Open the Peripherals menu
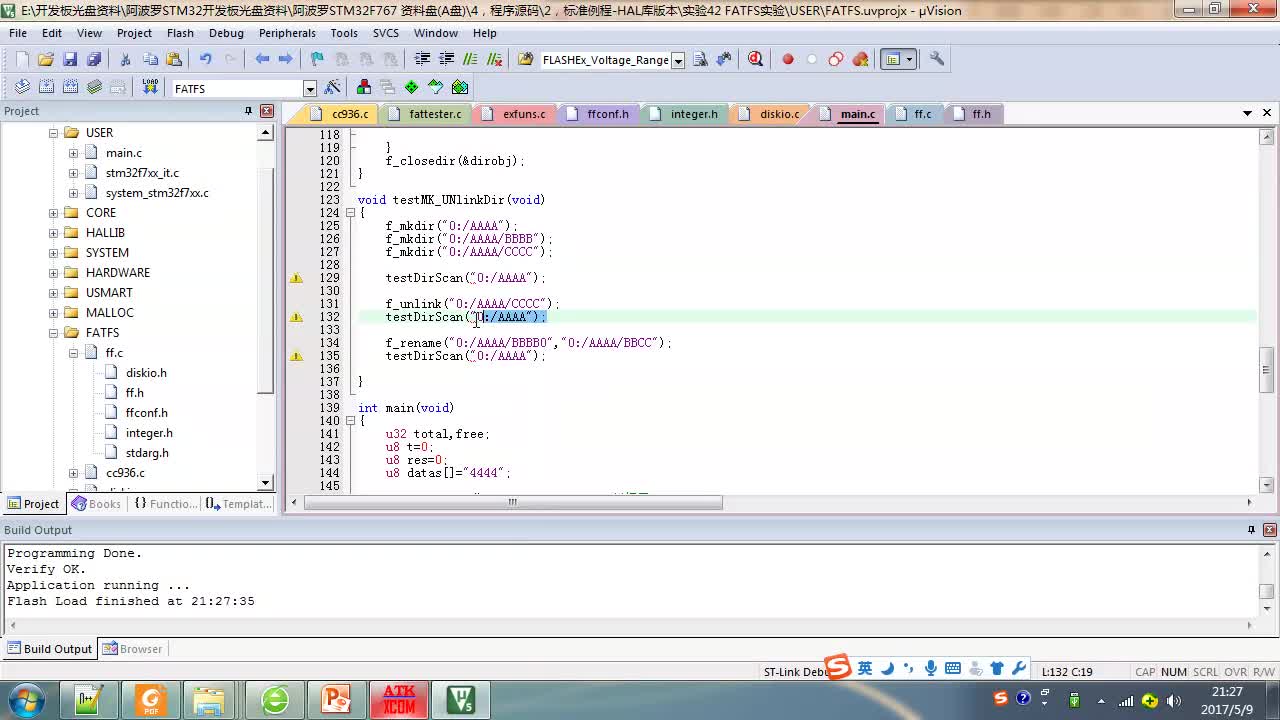The image size is (1280, 720). pyautogui.click(x=287, y=33)
